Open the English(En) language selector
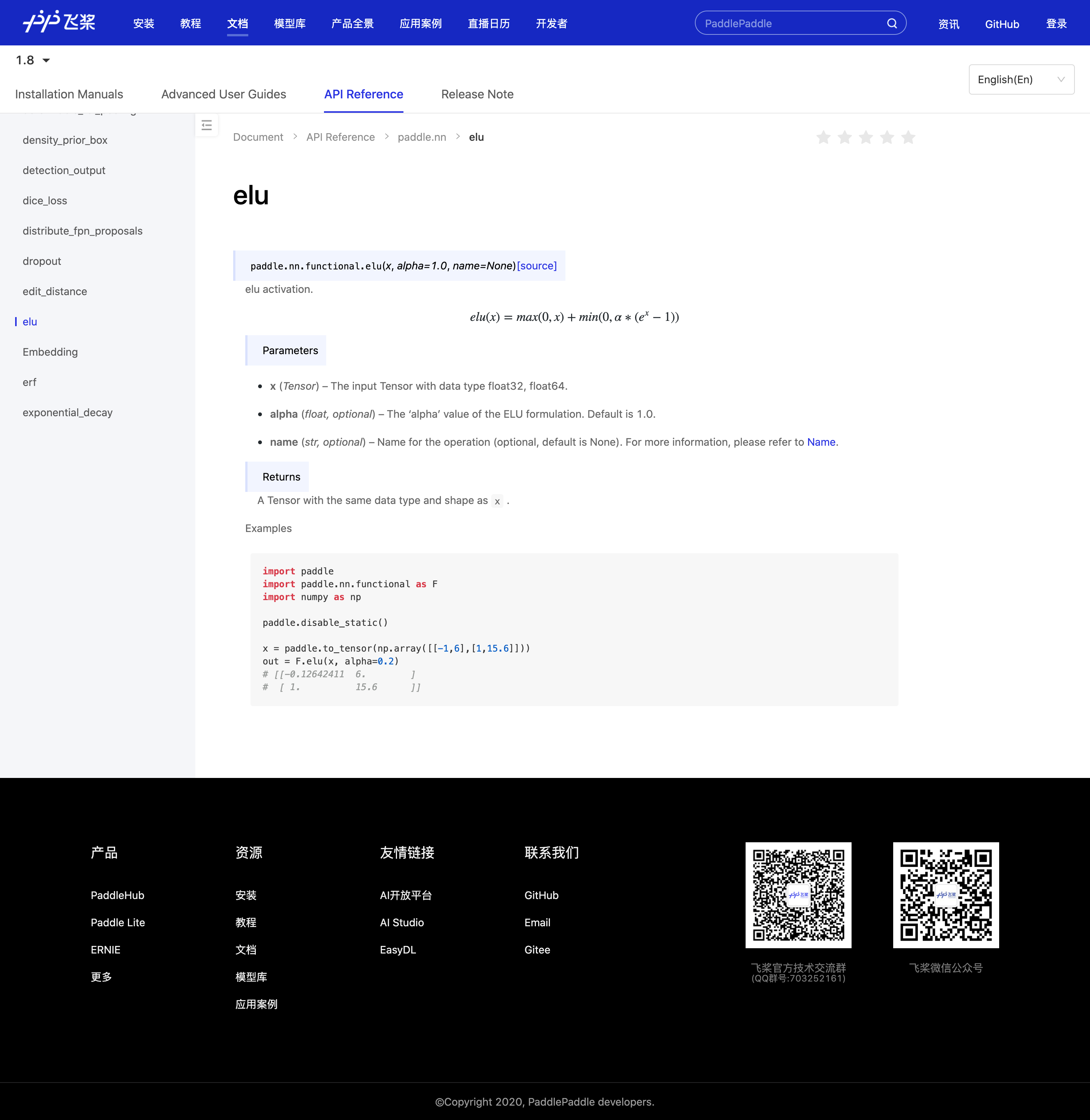This screenshot has height=1120, width=1090. (1021, 79)
